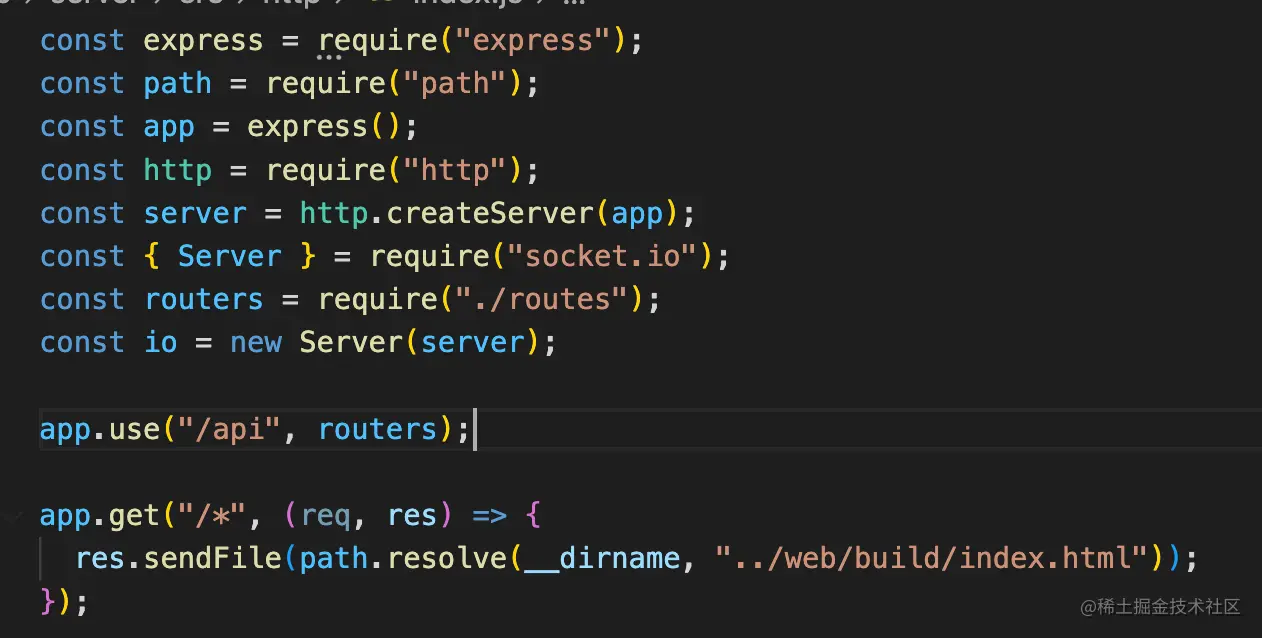Click the { Server } destructured import
The image size is (1262, 638).
[230, 256]
